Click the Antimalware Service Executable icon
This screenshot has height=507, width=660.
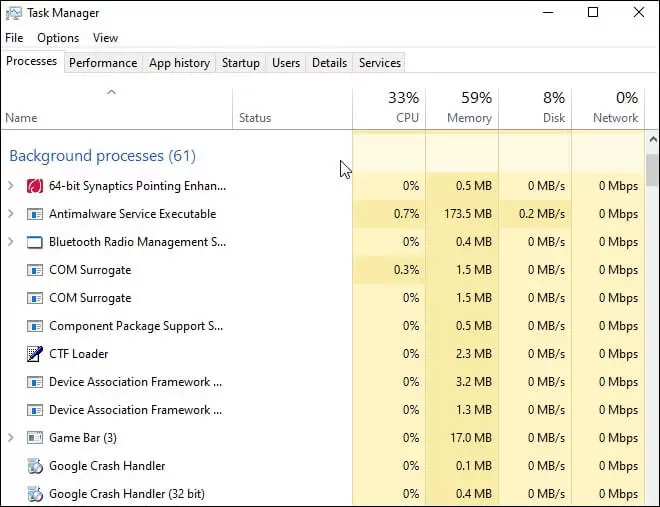click(x=35, y=214)
